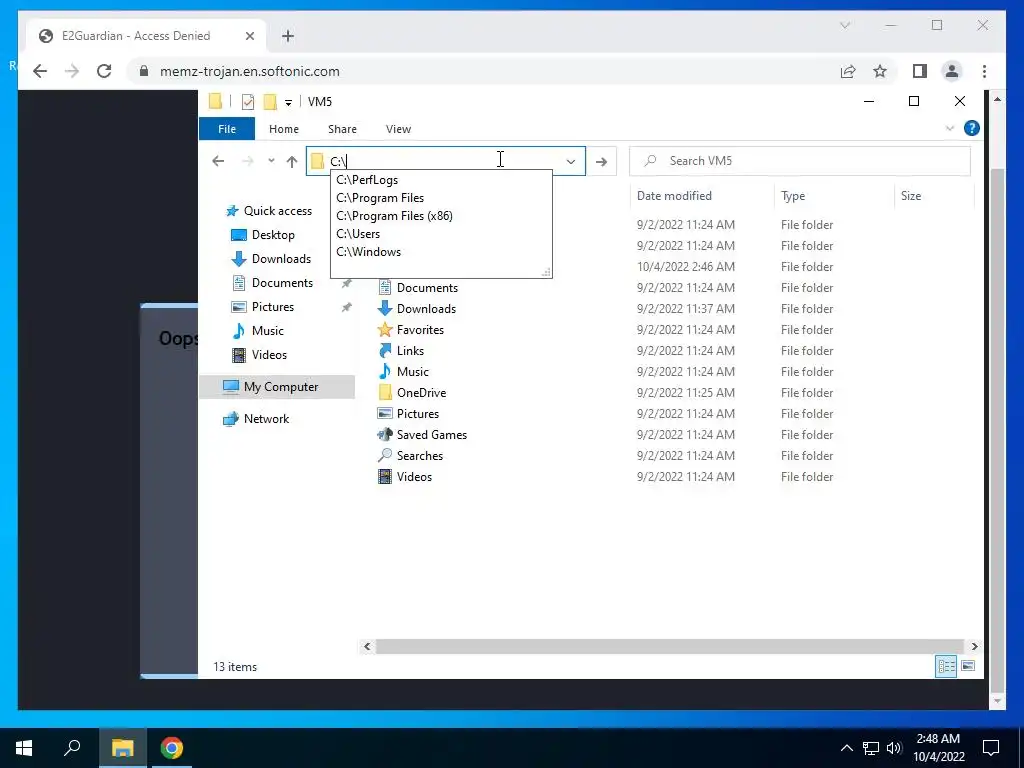Switch to details view layout

tap(946, 666)
